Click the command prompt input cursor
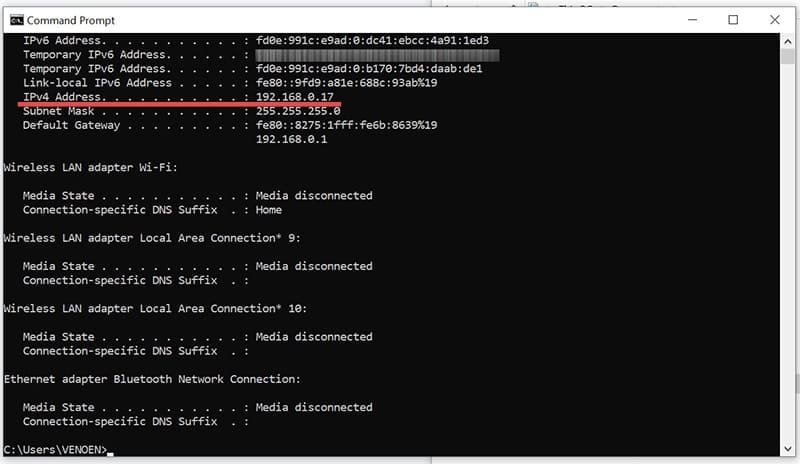Viewport: 800px width, 464px height. click(x=110, y=450)
